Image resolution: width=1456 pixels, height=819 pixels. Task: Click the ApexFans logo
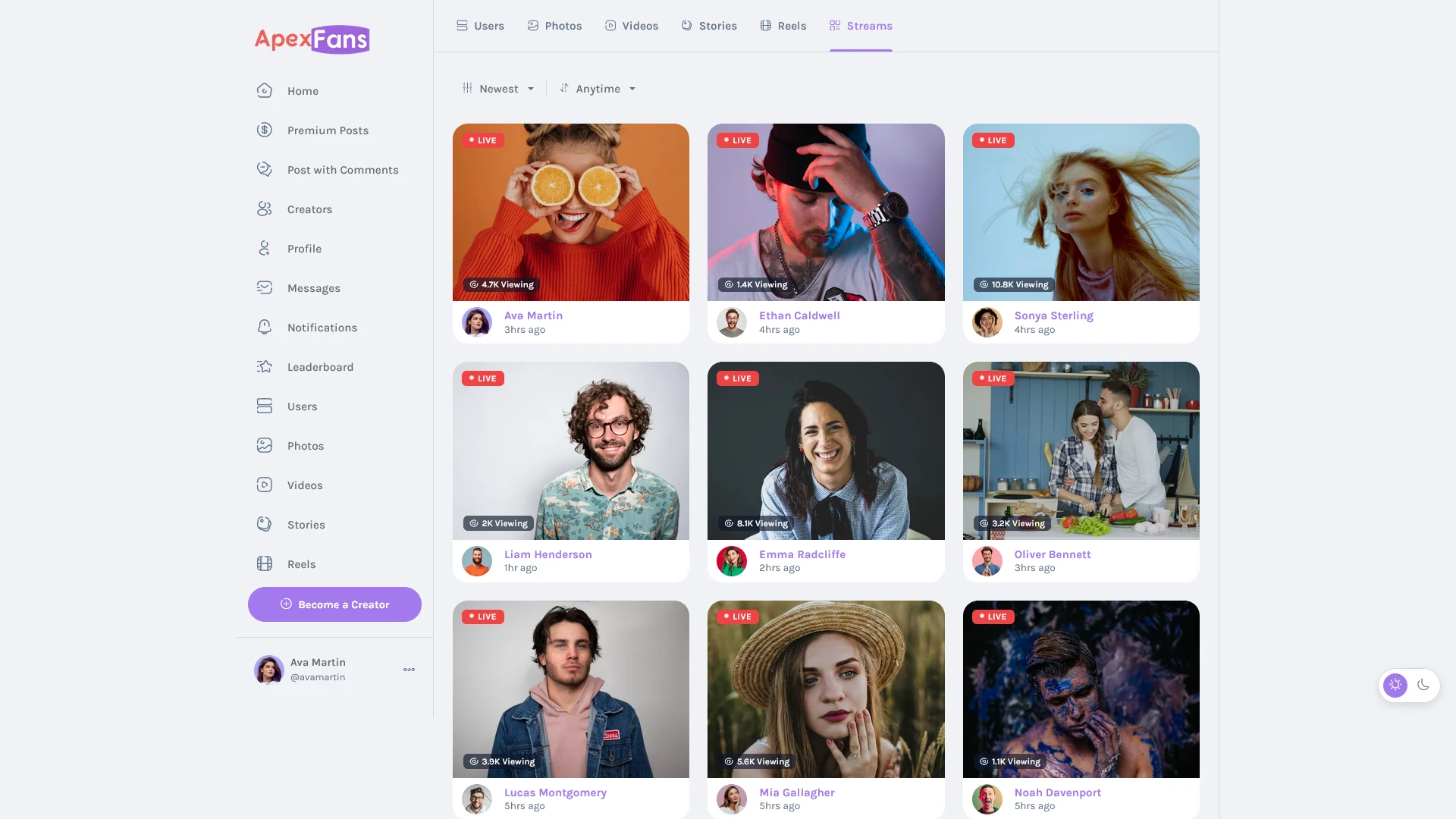(x=312, y=39)
